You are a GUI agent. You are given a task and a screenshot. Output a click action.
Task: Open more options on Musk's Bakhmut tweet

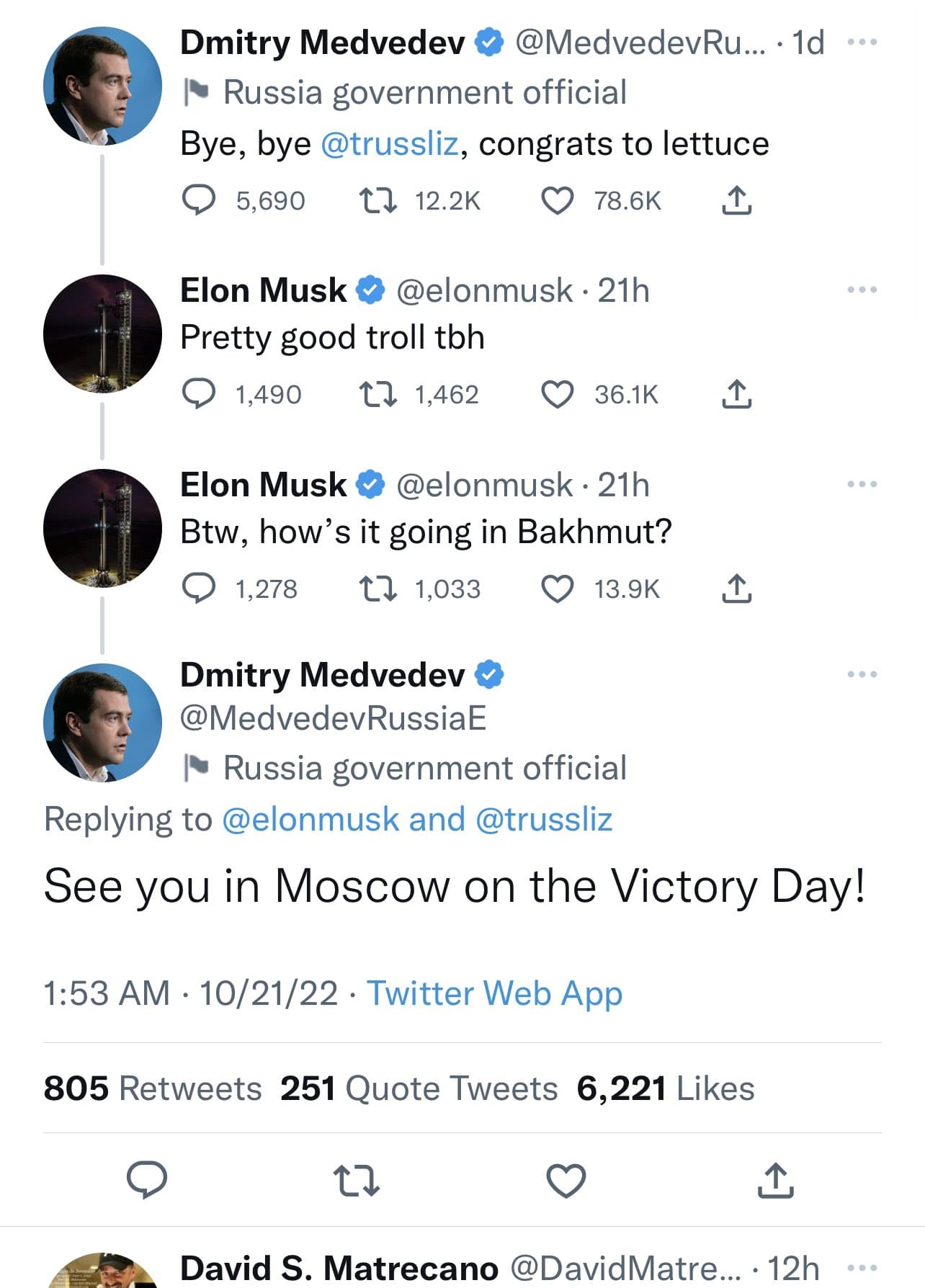click(862, 484)
